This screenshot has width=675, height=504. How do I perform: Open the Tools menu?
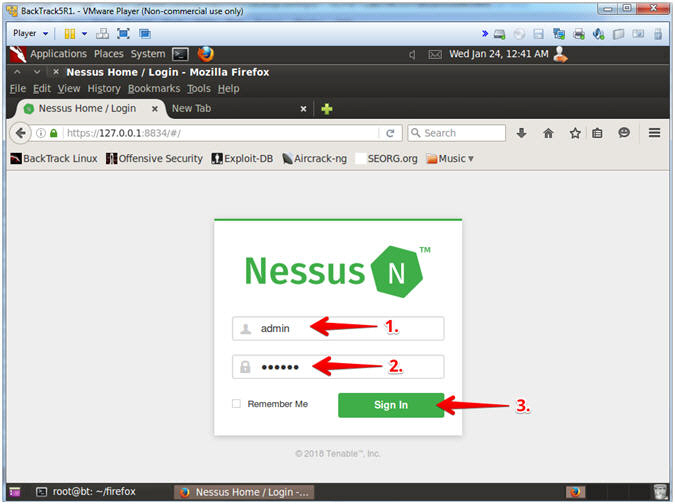198,89
